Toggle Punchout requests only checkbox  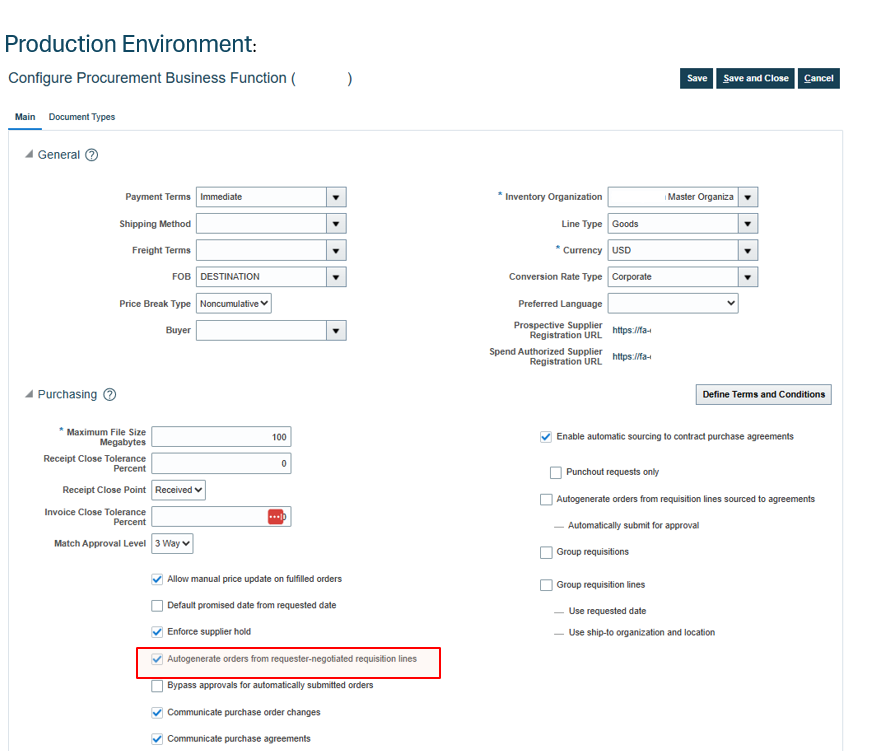(x=556, y=472)
